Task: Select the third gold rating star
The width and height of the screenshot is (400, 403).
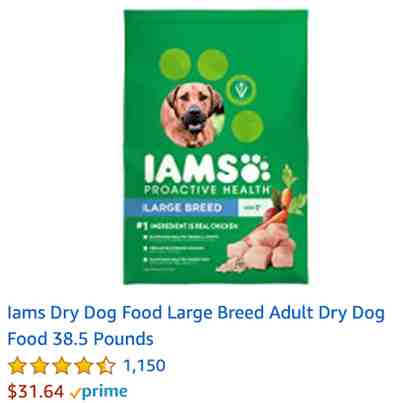Action: (62, 366)
